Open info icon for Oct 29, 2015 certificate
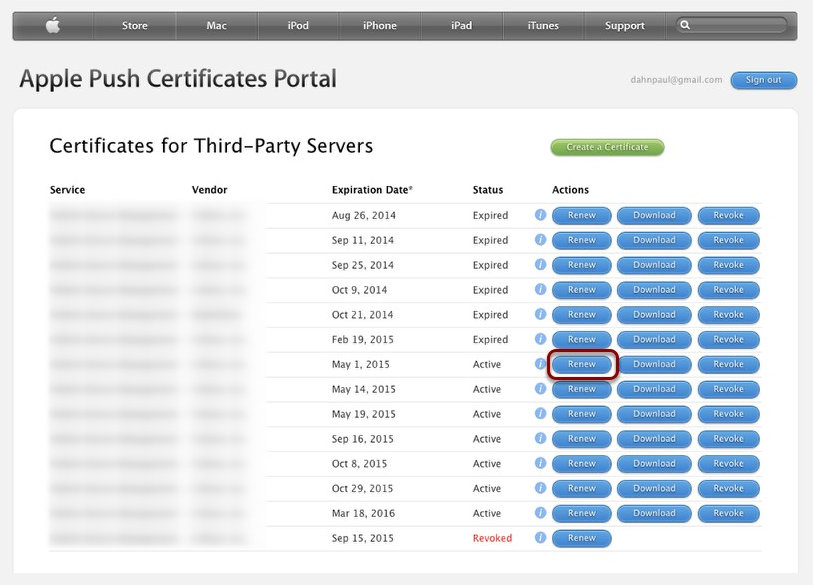The height and width of the screenshot is (585, 813). point(540,488)
